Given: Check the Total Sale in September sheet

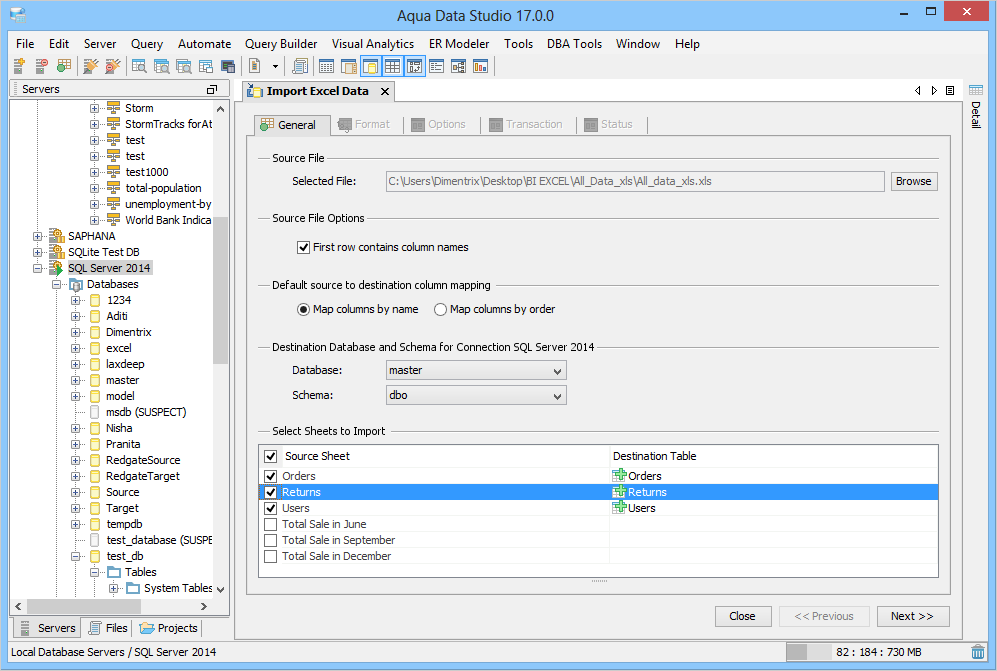Looking at the screenshot, I should pyautogui.click(x=271, y=540).
